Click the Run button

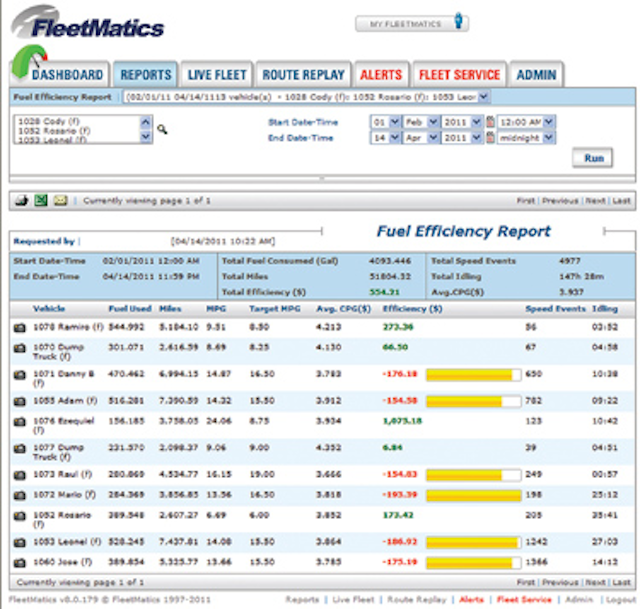(593, 158)
